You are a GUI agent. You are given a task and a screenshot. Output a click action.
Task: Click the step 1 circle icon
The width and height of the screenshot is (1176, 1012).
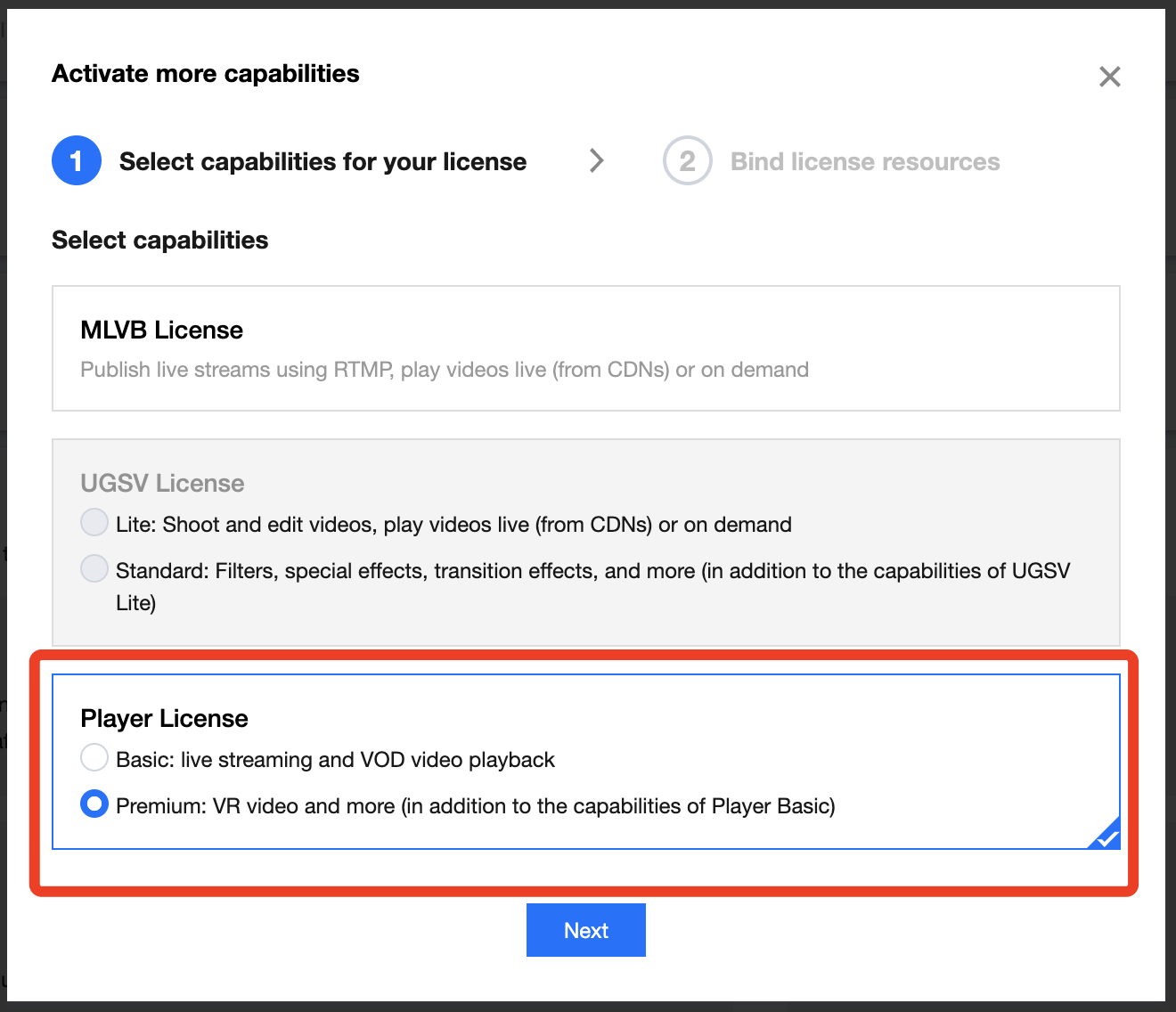tap(77, 161)
